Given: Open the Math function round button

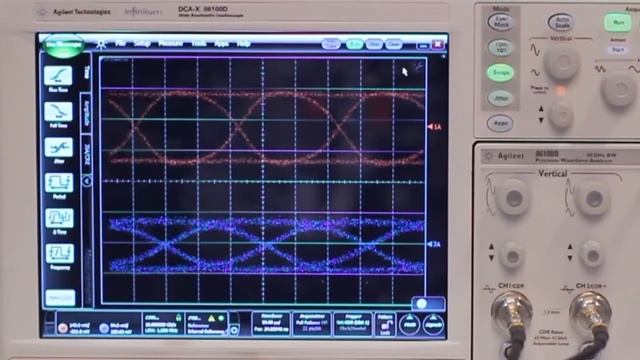Looking at the screenshot, I should pyautogui.click(x=409, y=325).
